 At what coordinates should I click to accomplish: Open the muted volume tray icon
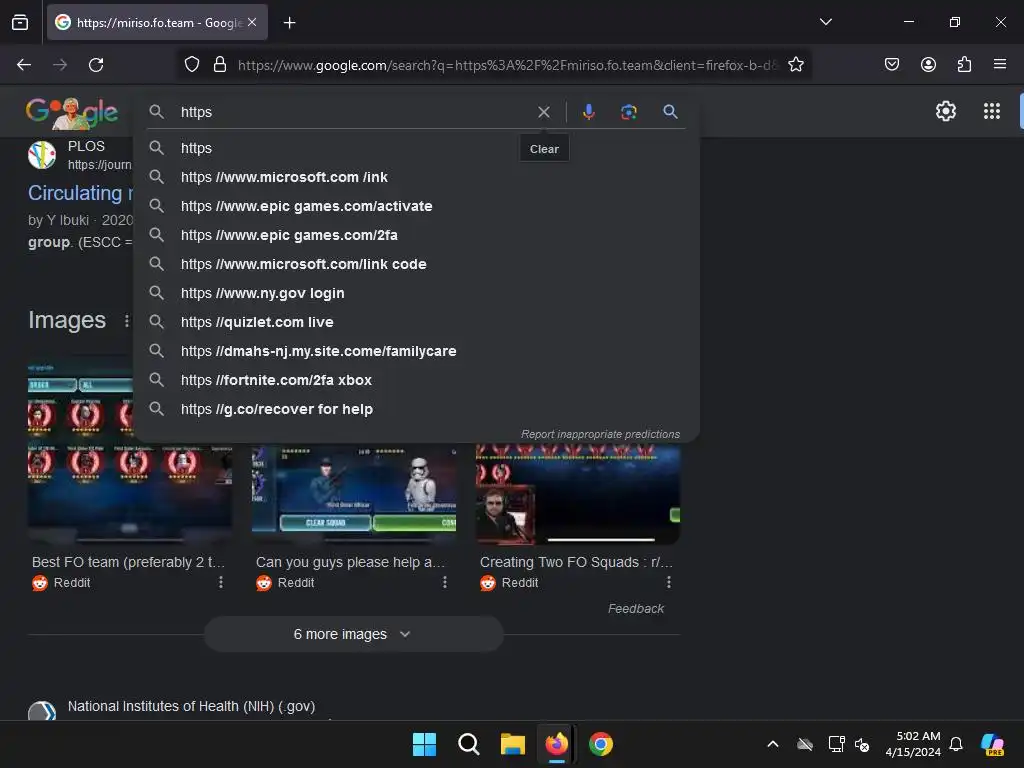point(862,744)
